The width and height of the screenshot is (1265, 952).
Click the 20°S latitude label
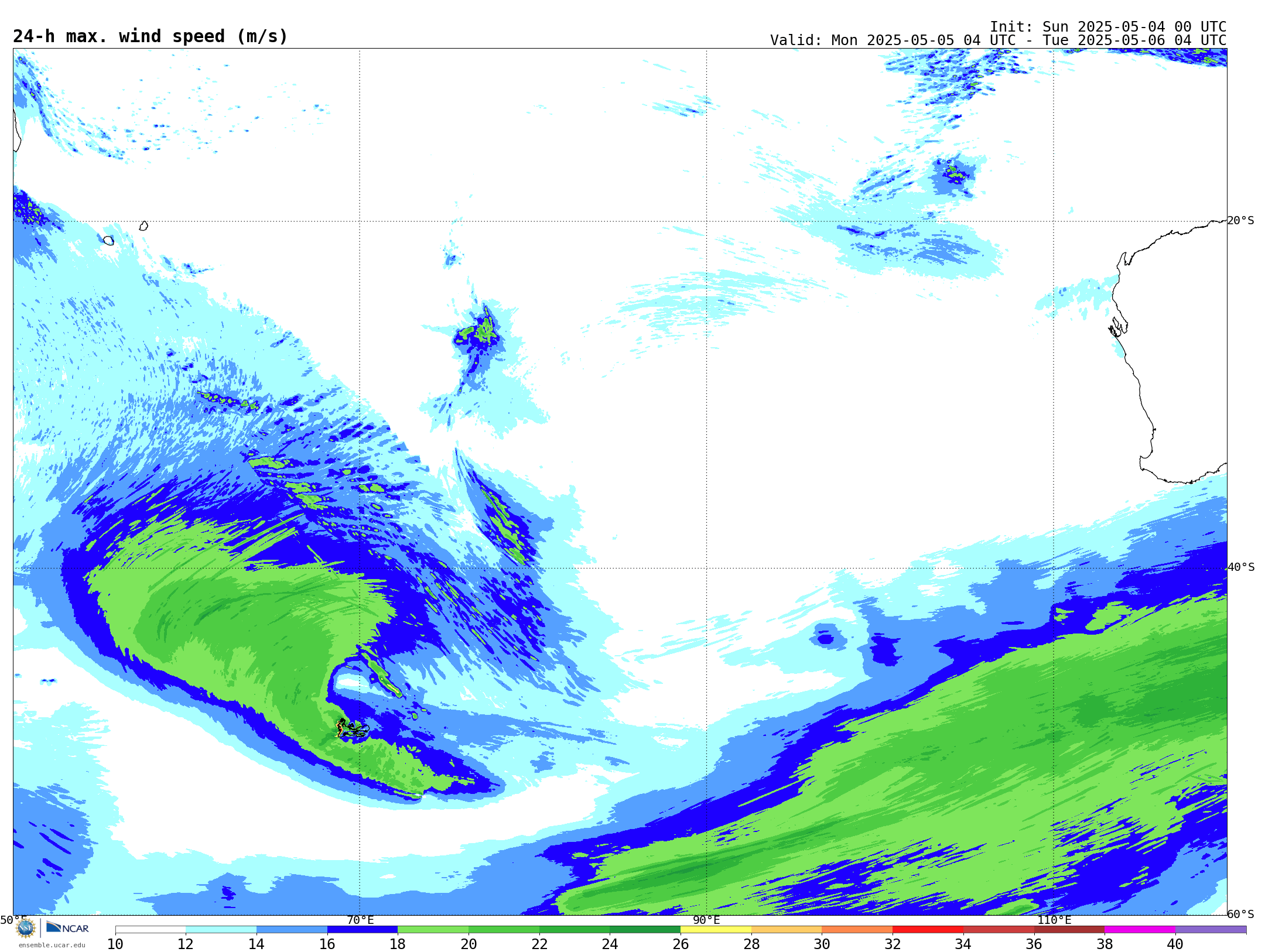(x=1241, y=221)
